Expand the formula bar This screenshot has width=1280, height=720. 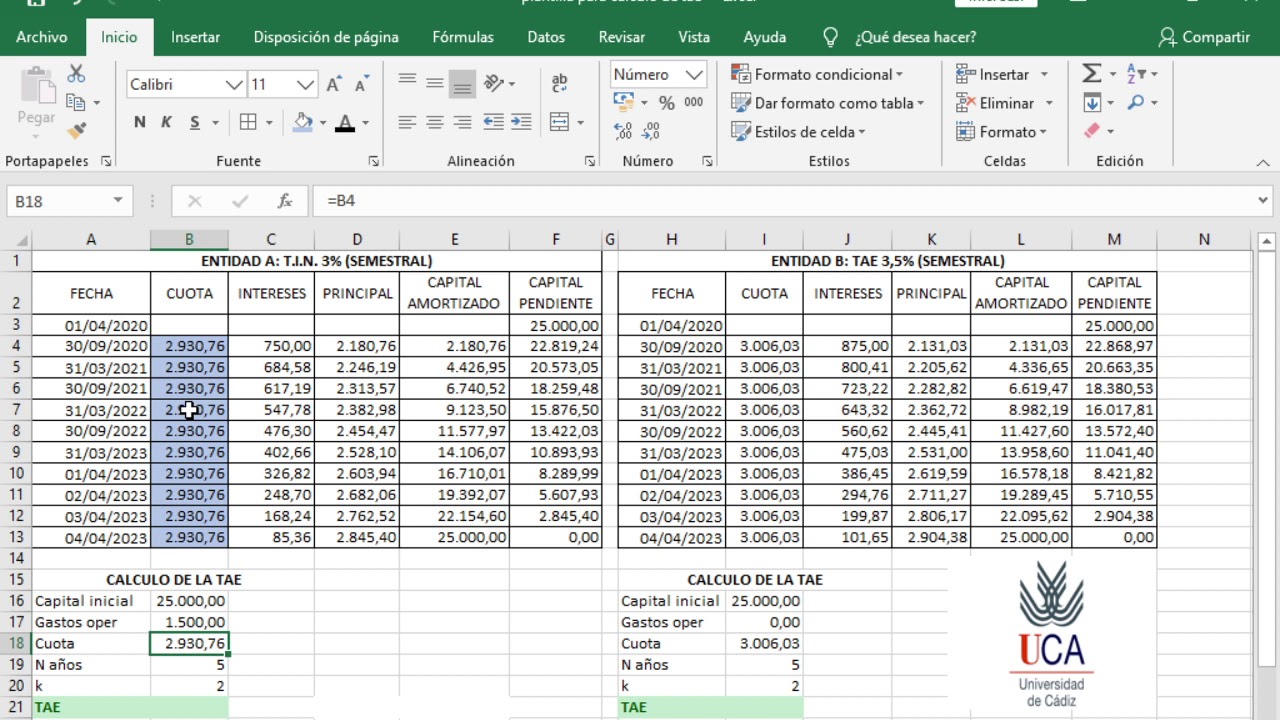tap(1262, 201)
